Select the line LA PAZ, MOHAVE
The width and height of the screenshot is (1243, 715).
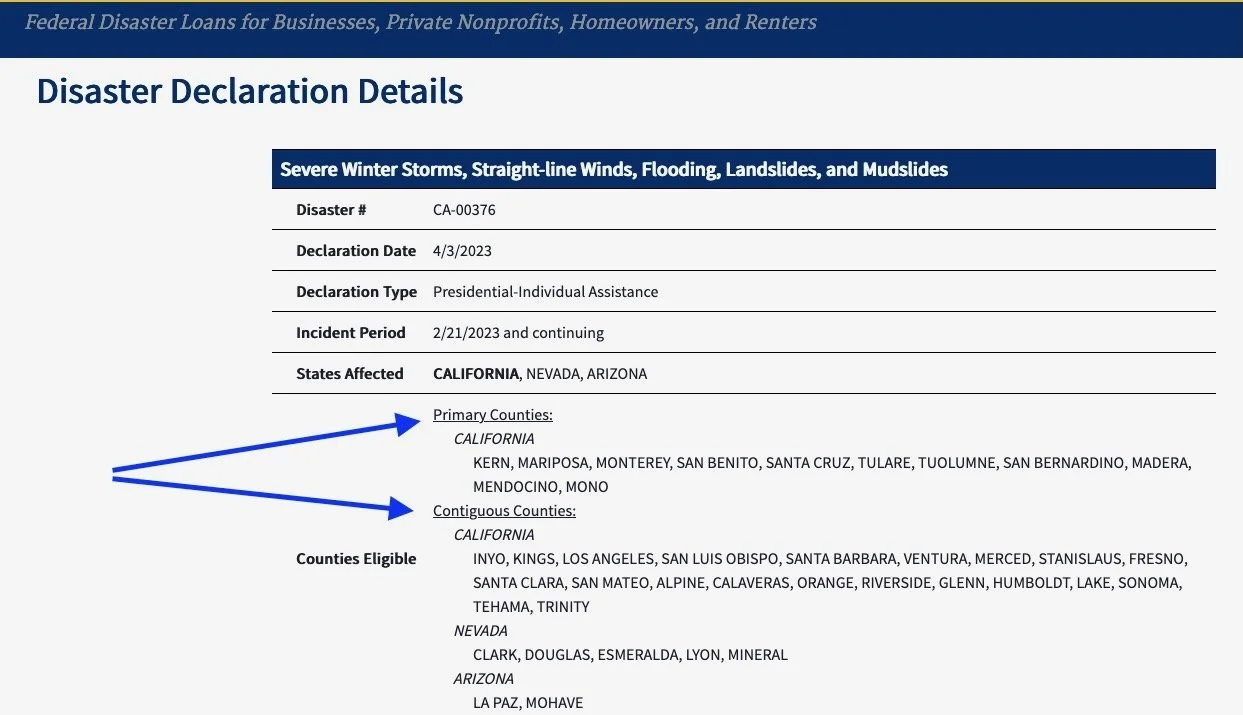pos(528,703)
